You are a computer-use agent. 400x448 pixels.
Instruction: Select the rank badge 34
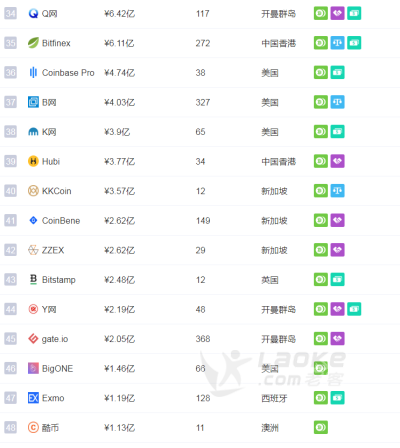pyautogui.click(x=10, y=14)
